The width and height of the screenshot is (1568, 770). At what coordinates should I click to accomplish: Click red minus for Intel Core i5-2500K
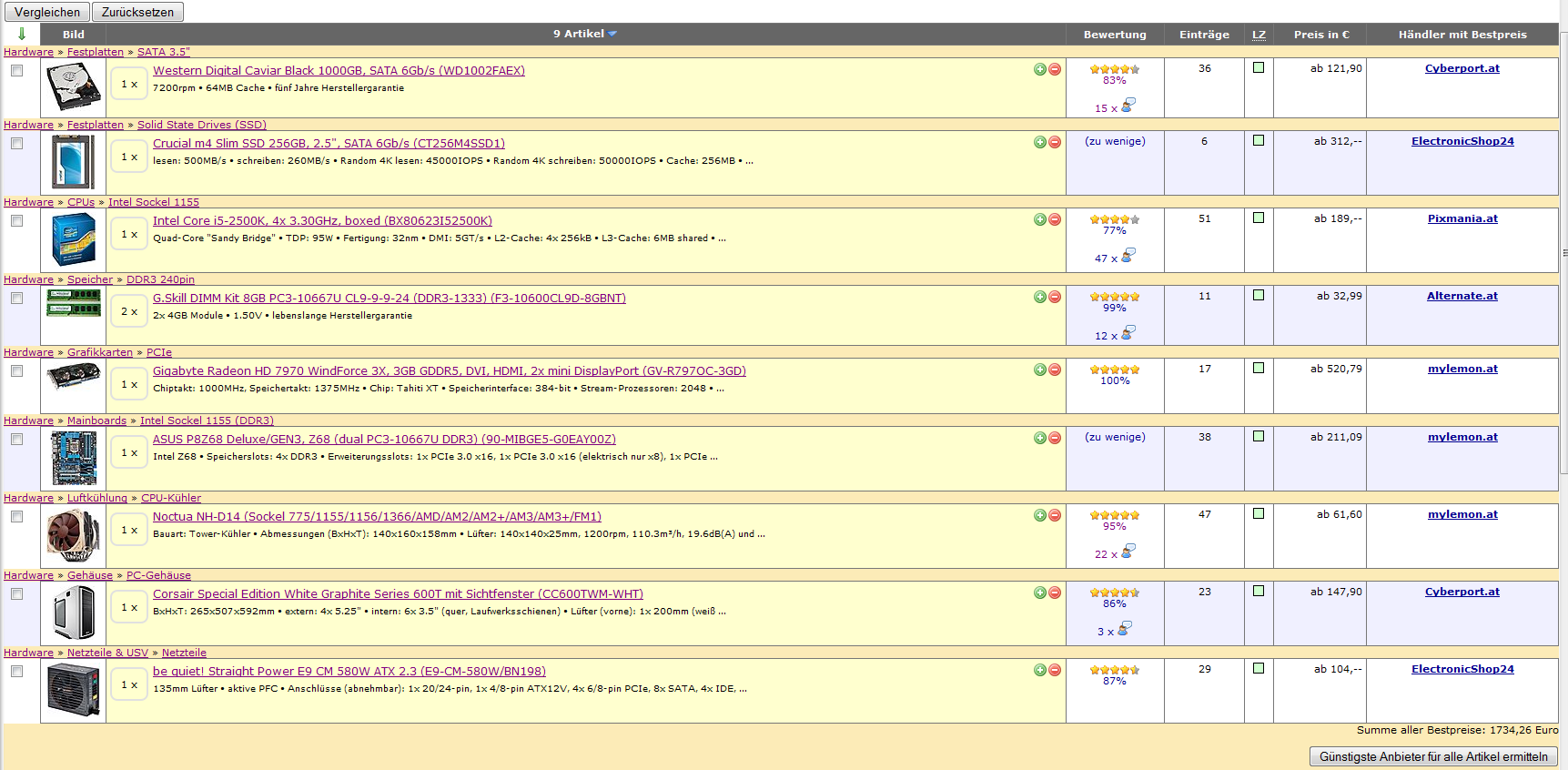tap(1055, 219)
